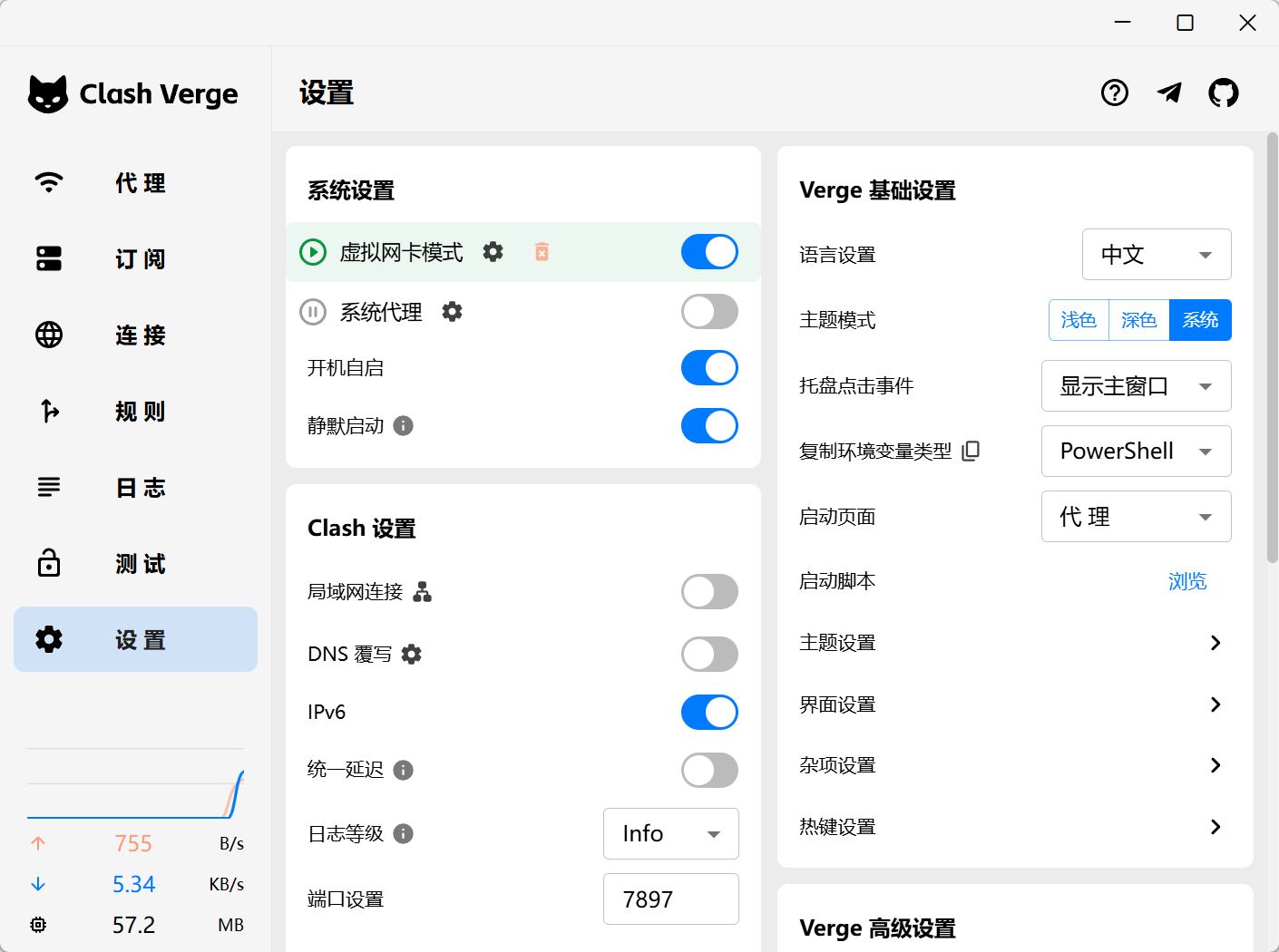The image size is (1279, 952).
Task: Click the info icon next to 日志等级
Action: [x=404, y=833]
